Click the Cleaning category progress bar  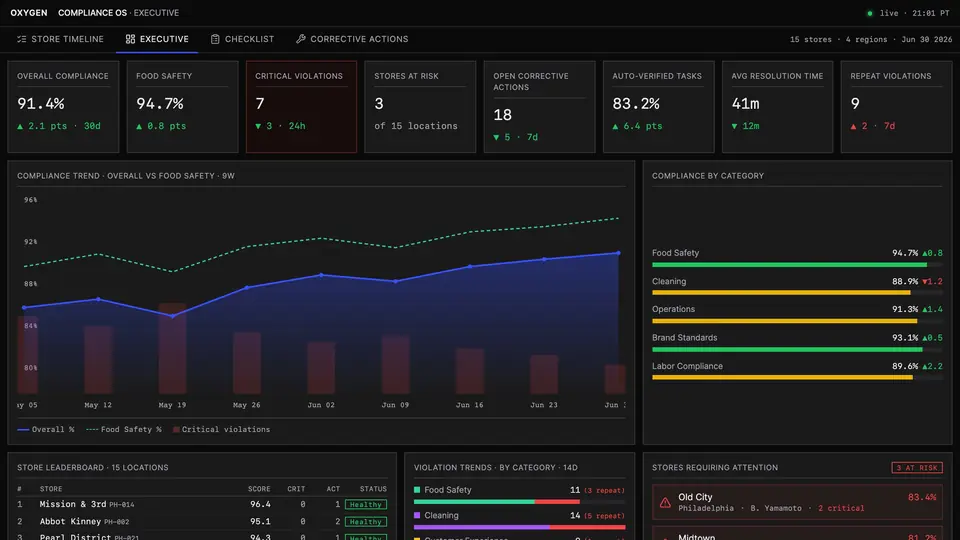(797, 293)
